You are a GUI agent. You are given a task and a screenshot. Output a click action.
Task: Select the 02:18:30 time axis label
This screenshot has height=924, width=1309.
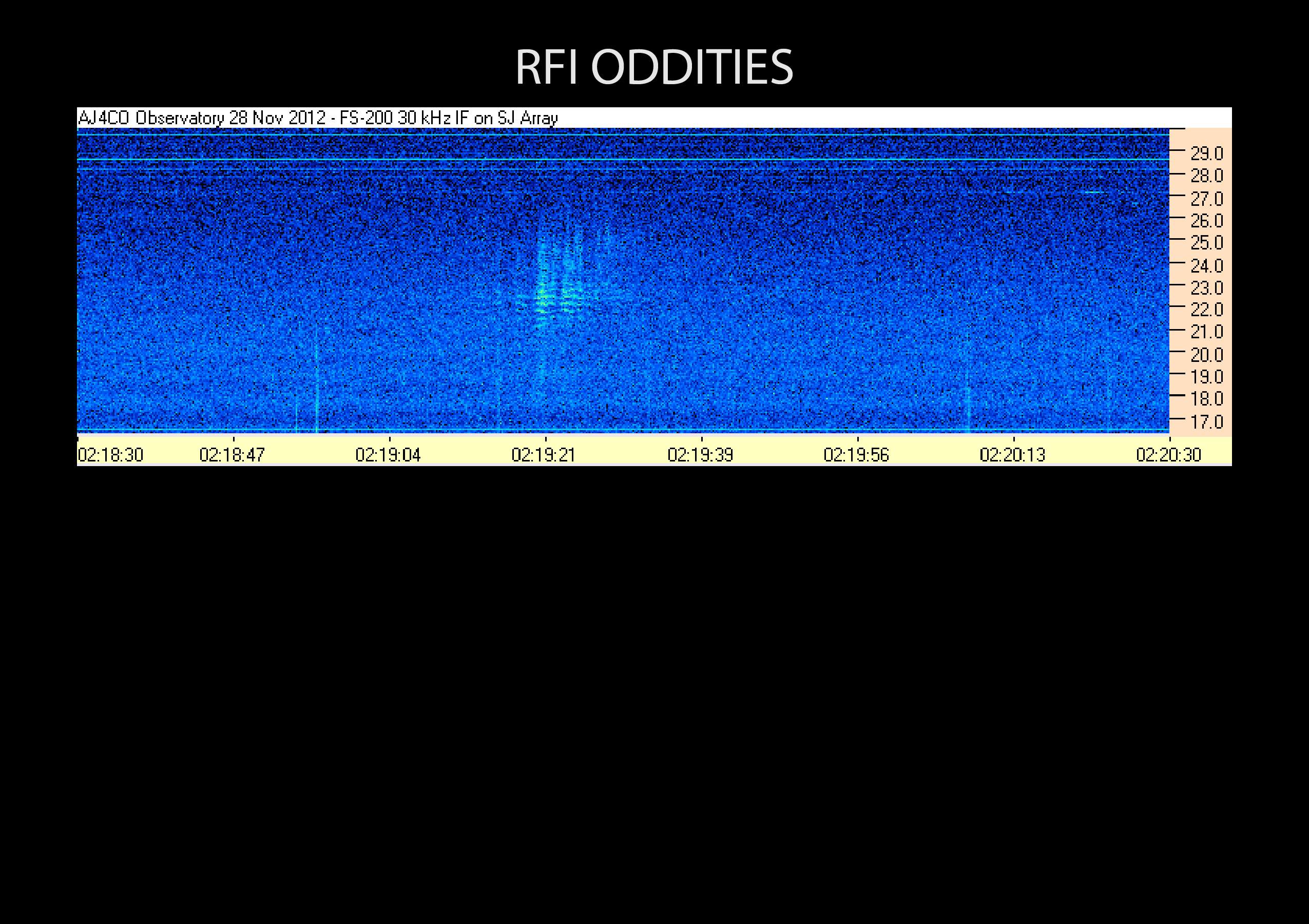coord(110,455)
